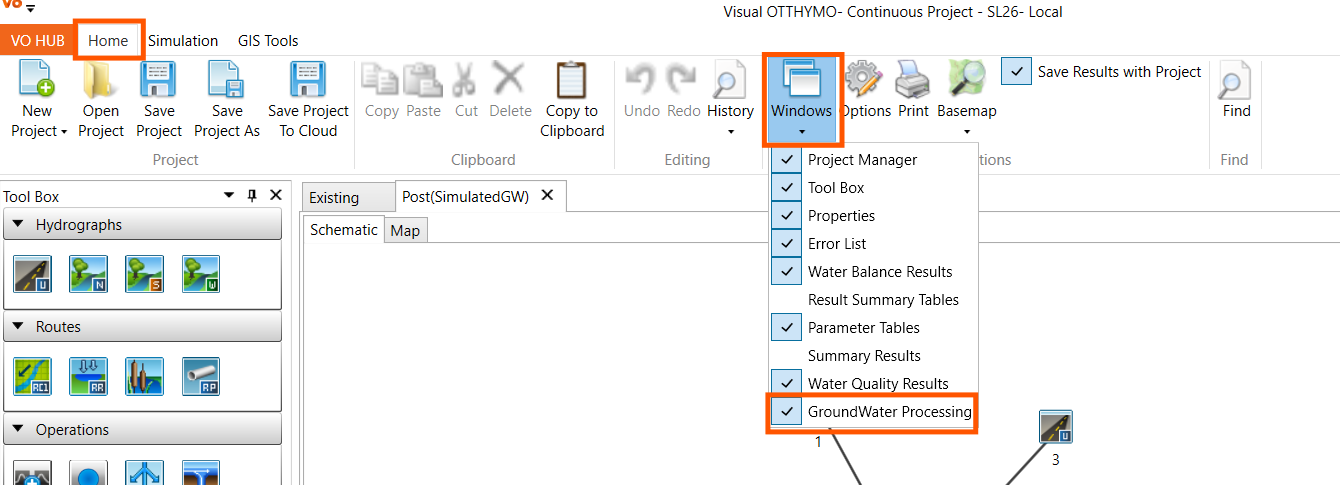Open the VO HUB button
The height and width of the screenshot is (485, 1340).
pyautogui.click(x=38, y=41)
